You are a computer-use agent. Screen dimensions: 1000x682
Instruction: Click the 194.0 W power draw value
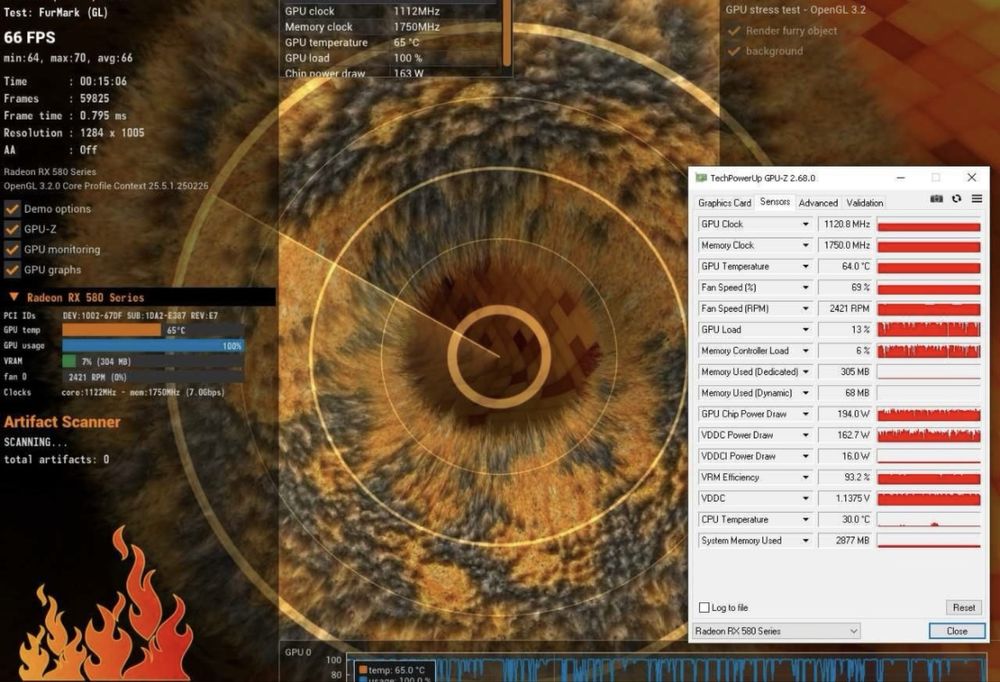click(846, 414)
